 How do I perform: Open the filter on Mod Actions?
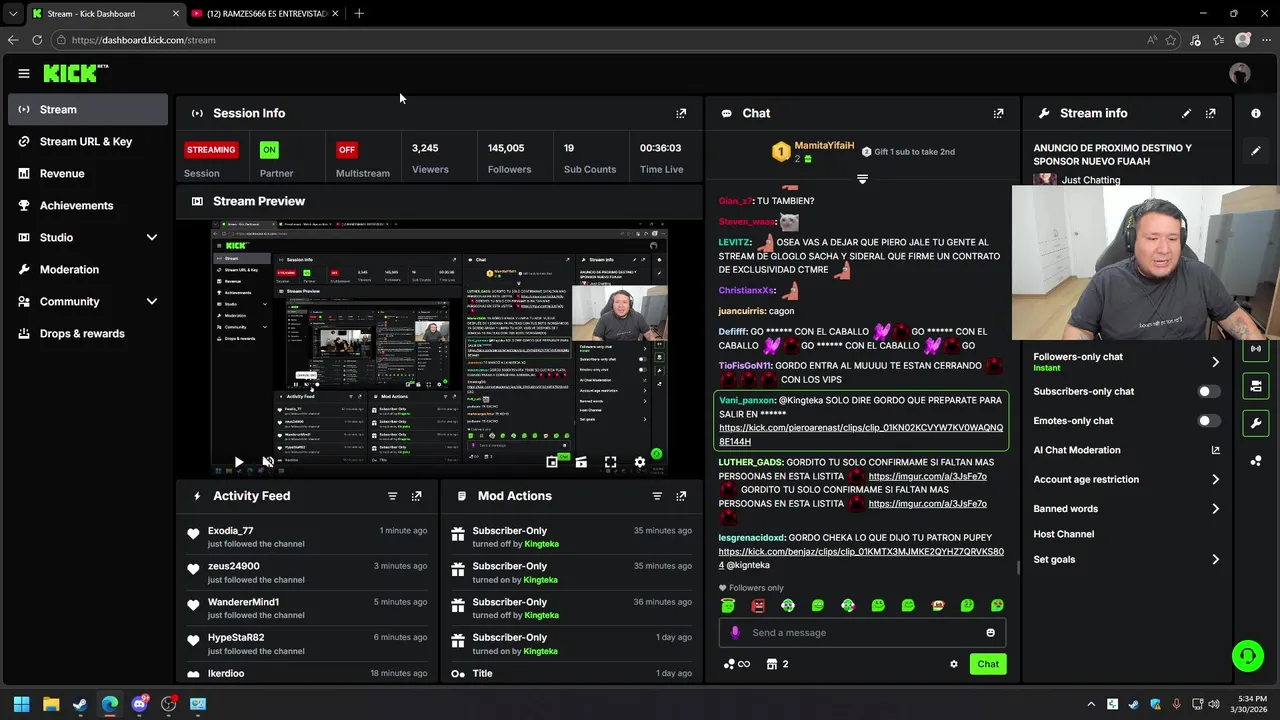tap(657, 496)
